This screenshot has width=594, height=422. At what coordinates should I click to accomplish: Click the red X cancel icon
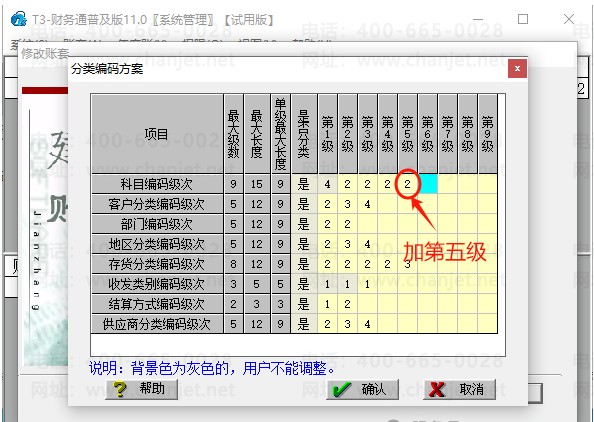pyautogui.click(x=437, y=389)
